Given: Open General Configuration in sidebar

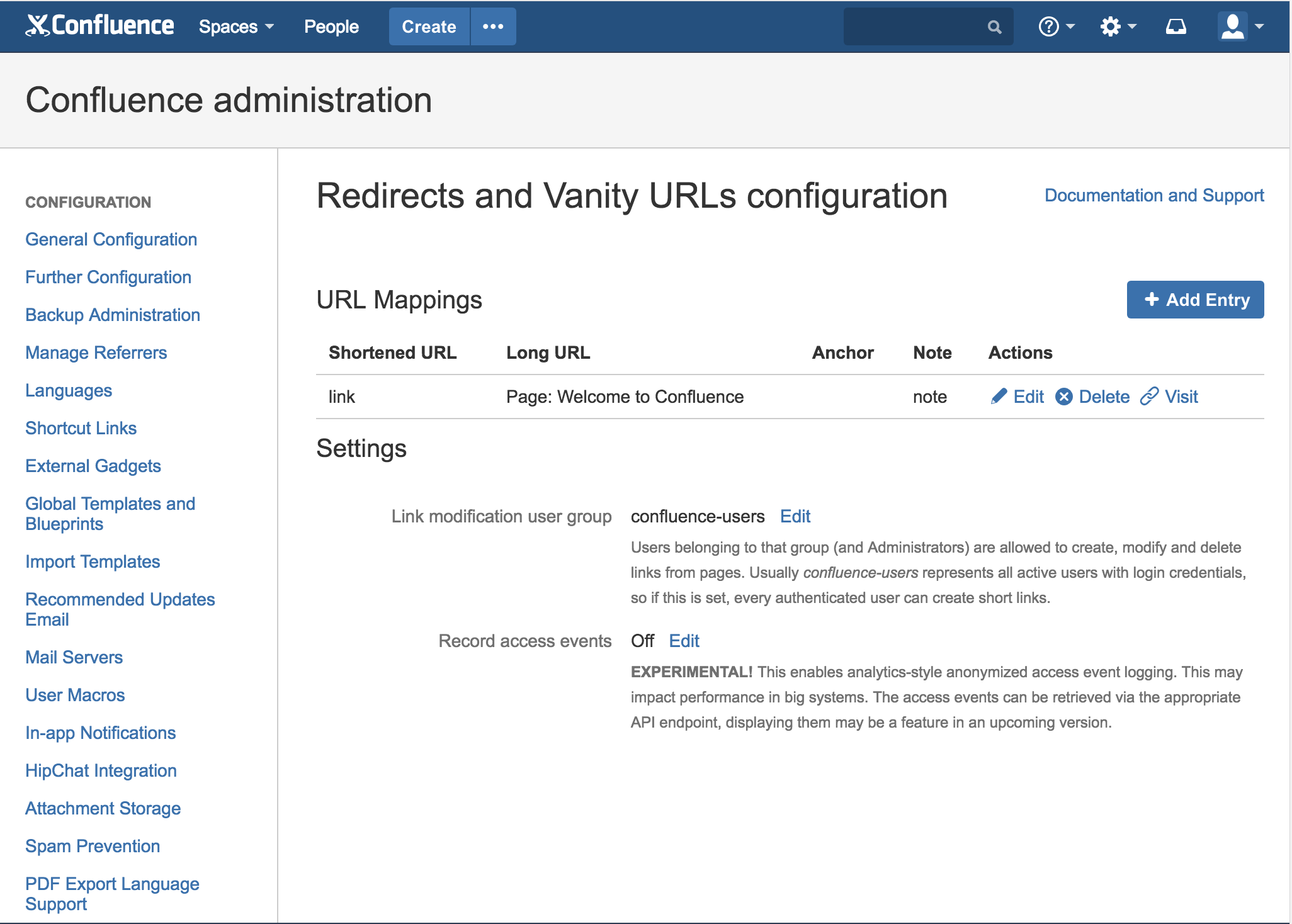Looking at the screenshot, I should (111, 239).
